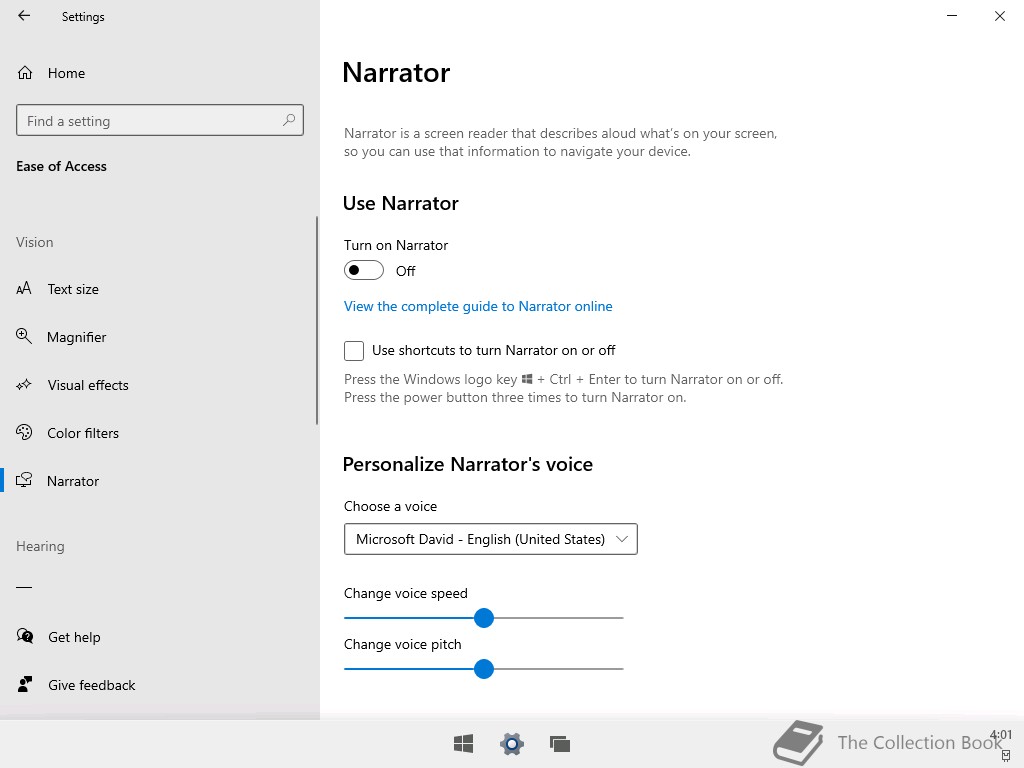Open the Windows Start button
The image size is (1024, 768).
coord(464,743)
